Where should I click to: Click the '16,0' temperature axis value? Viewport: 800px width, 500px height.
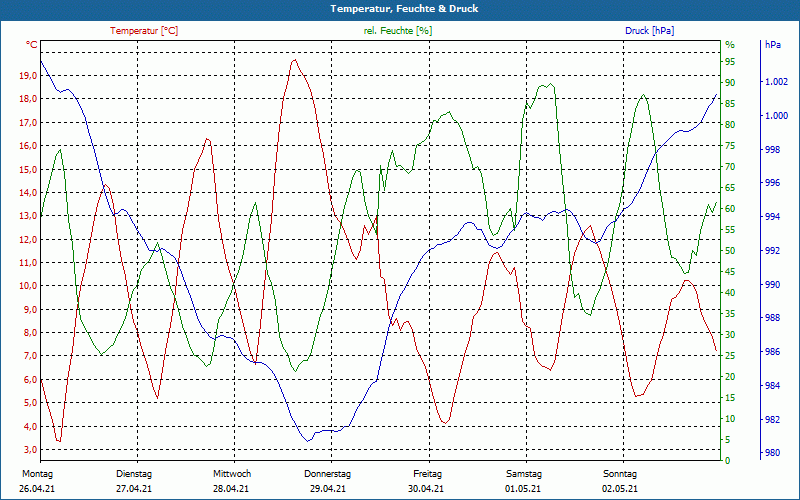pyautogui.click(x=28, y=146)
